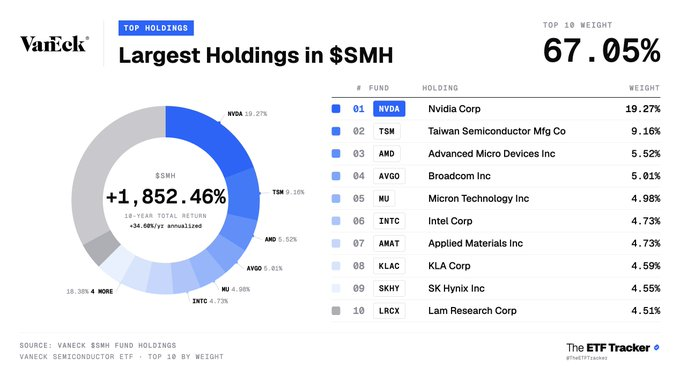This screenshot has height=373, width=680.
Task: Click the Micron Technology color square
Action: point(336,199)
